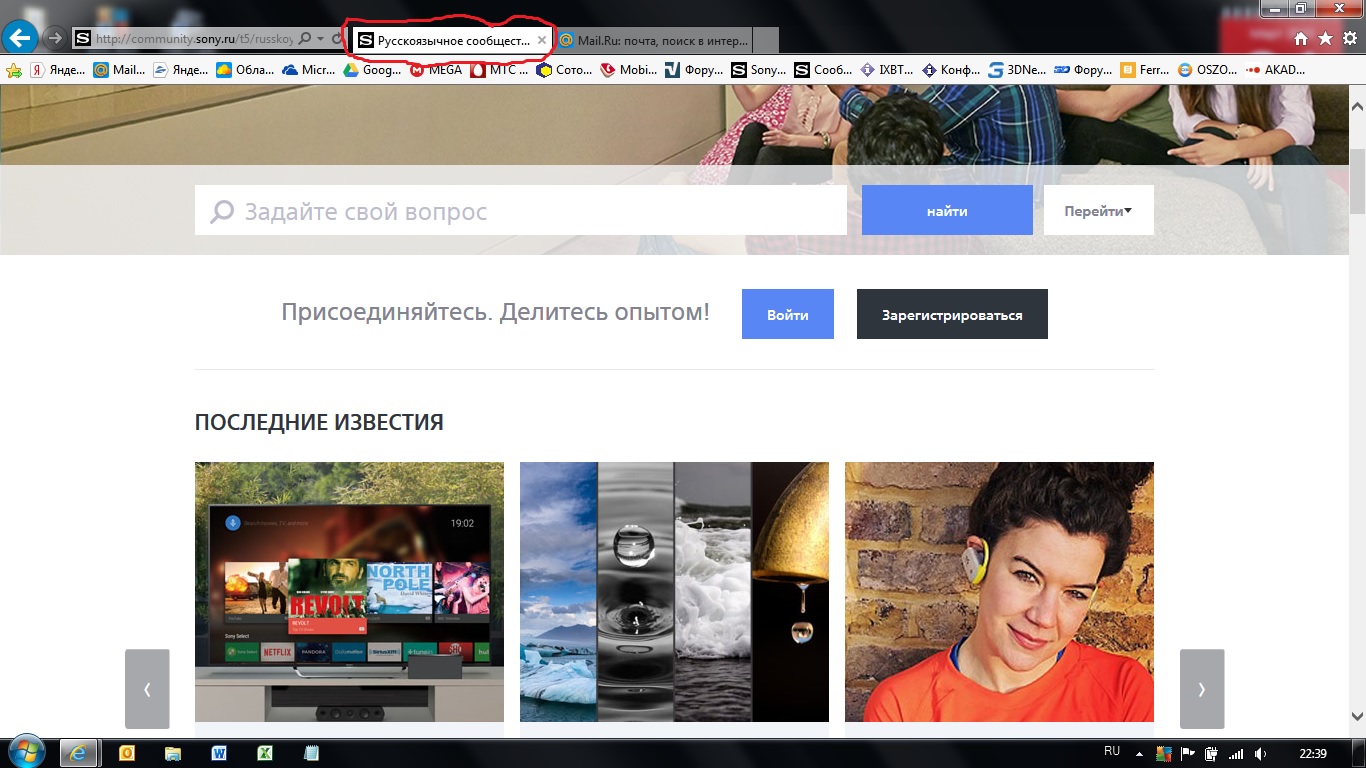Click the Задайте свой вопрос search field
Screen dimensions: 1366x768
[520, 211]
